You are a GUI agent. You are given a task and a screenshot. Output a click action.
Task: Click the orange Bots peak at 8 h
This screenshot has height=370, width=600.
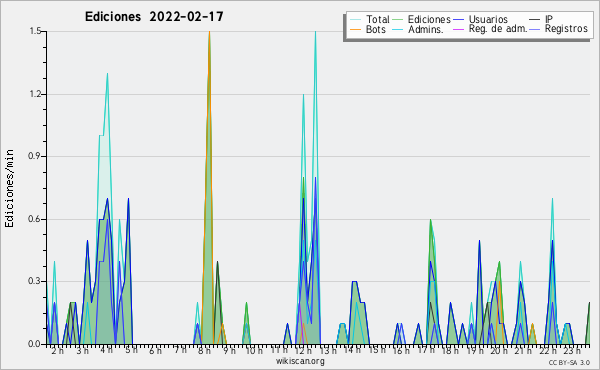coord(209,33)
